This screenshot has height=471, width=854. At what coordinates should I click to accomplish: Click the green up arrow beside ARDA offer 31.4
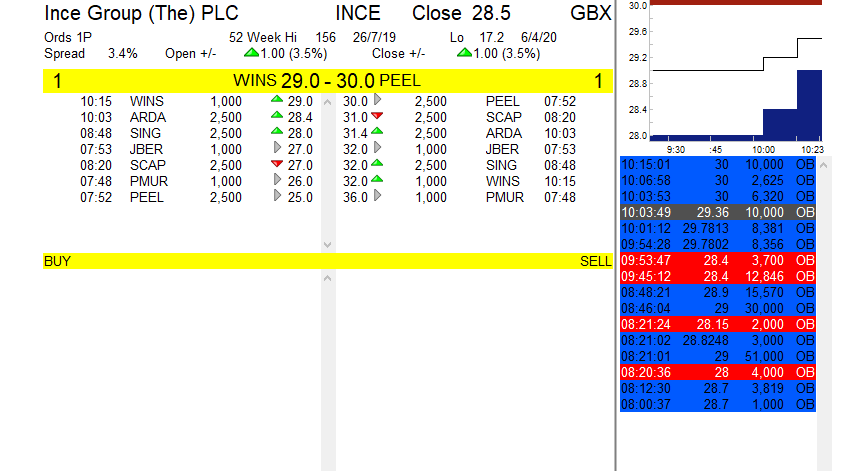click(377, 131)
